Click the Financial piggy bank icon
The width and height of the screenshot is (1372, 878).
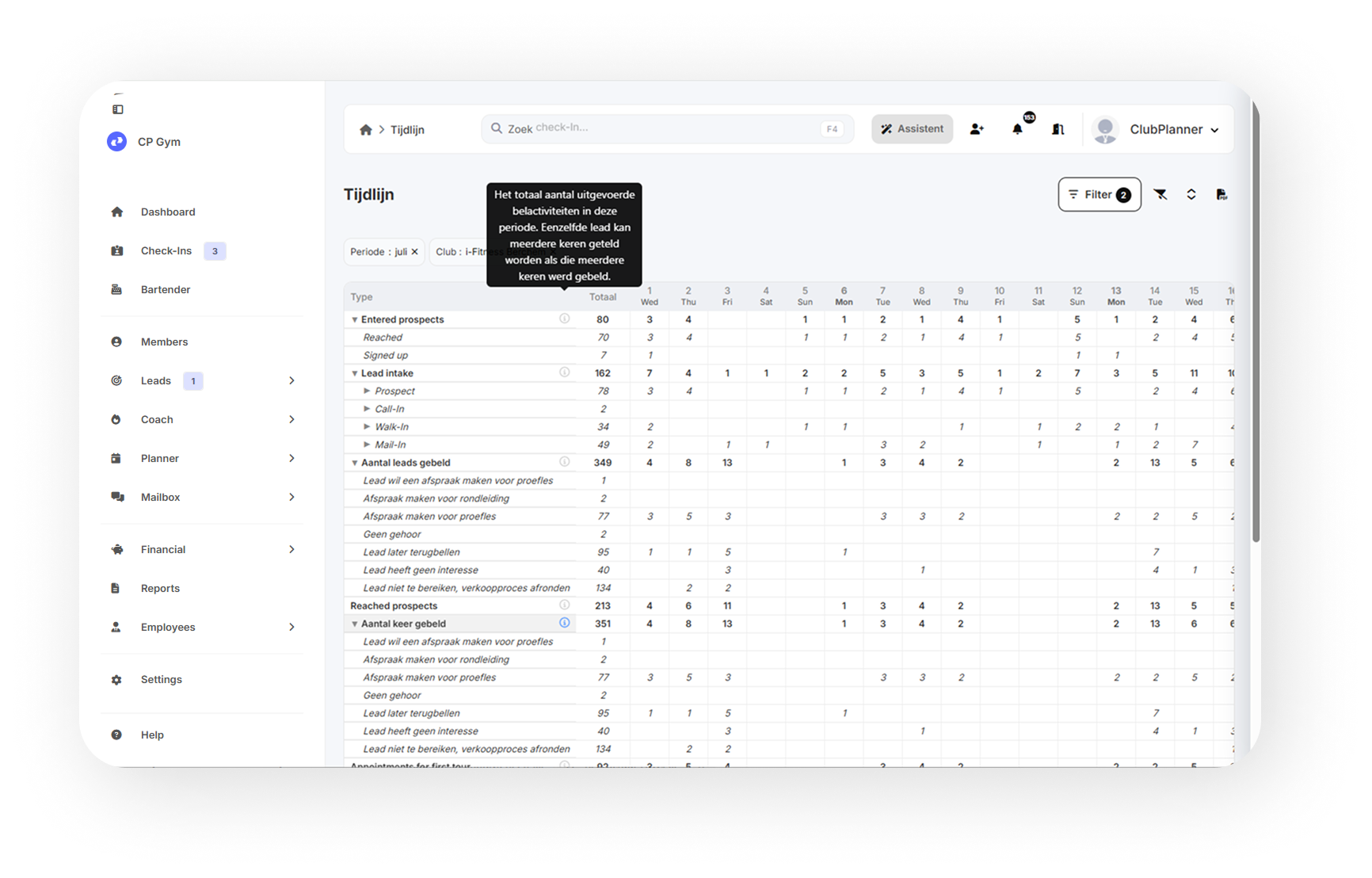click(x=117, y=549)
